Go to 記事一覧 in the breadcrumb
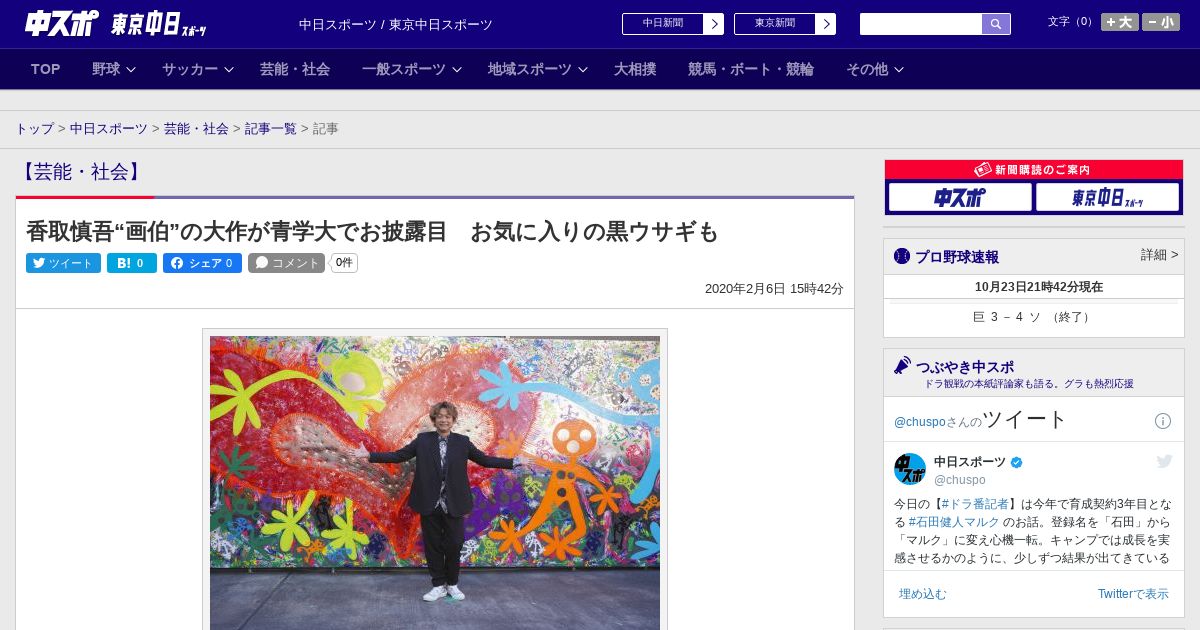Screen dimensions: 1200x630 [x=271, y=129]
